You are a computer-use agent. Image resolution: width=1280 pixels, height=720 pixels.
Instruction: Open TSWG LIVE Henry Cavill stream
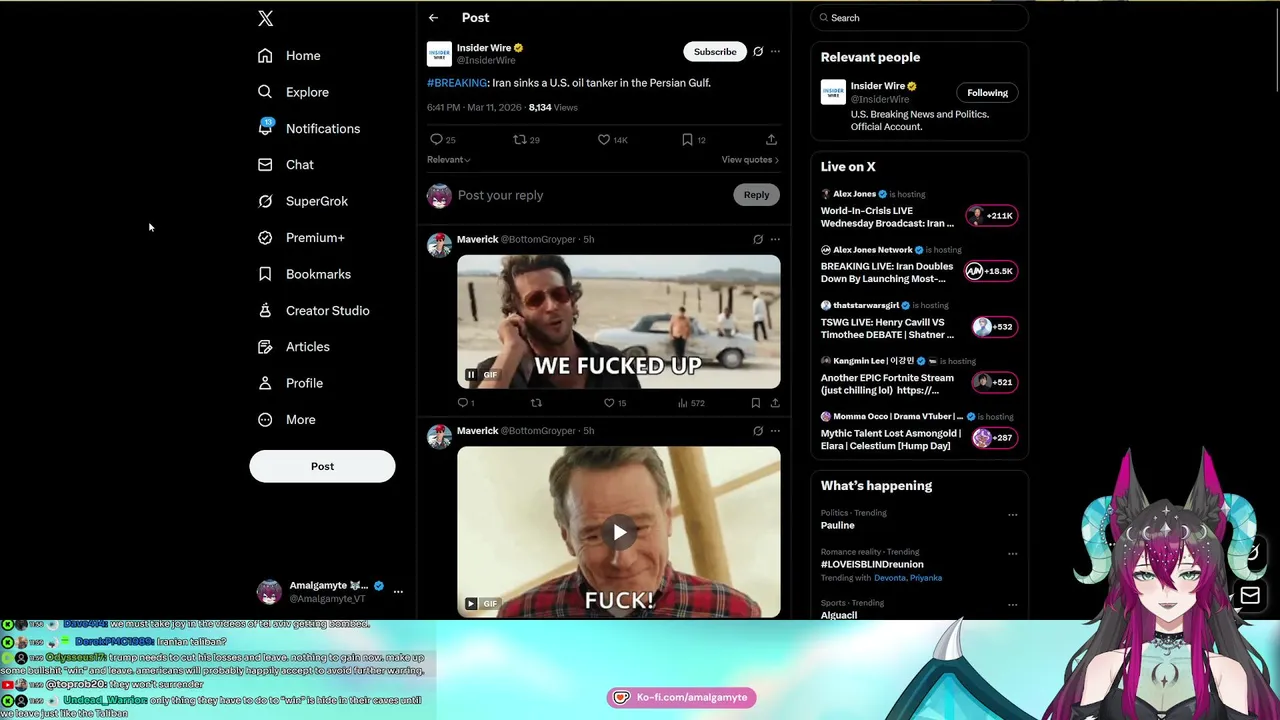tap(888, 329)
